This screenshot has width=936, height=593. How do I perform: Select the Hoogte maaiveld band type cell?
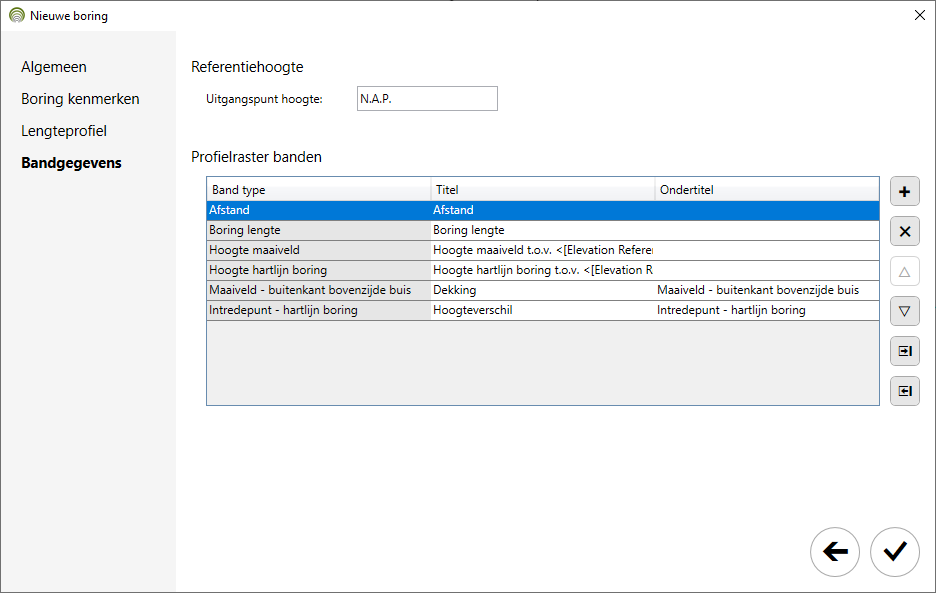point(318,250)
